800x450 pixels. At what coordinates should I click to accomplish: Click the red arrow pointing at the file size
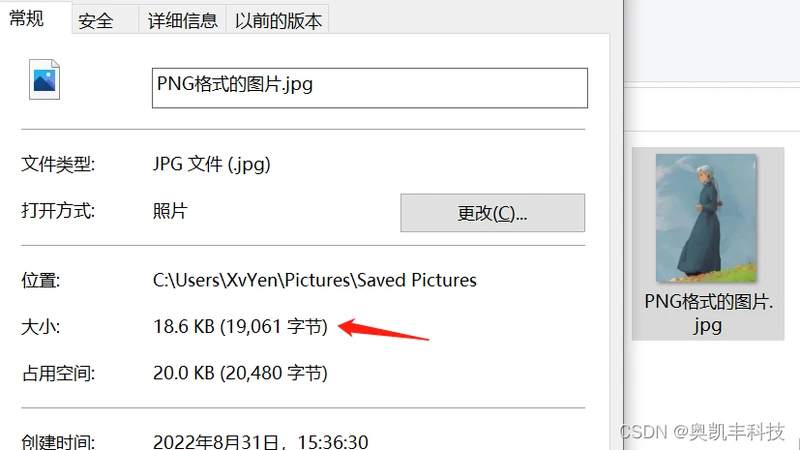pyautogui.click(x=384, y=329)
